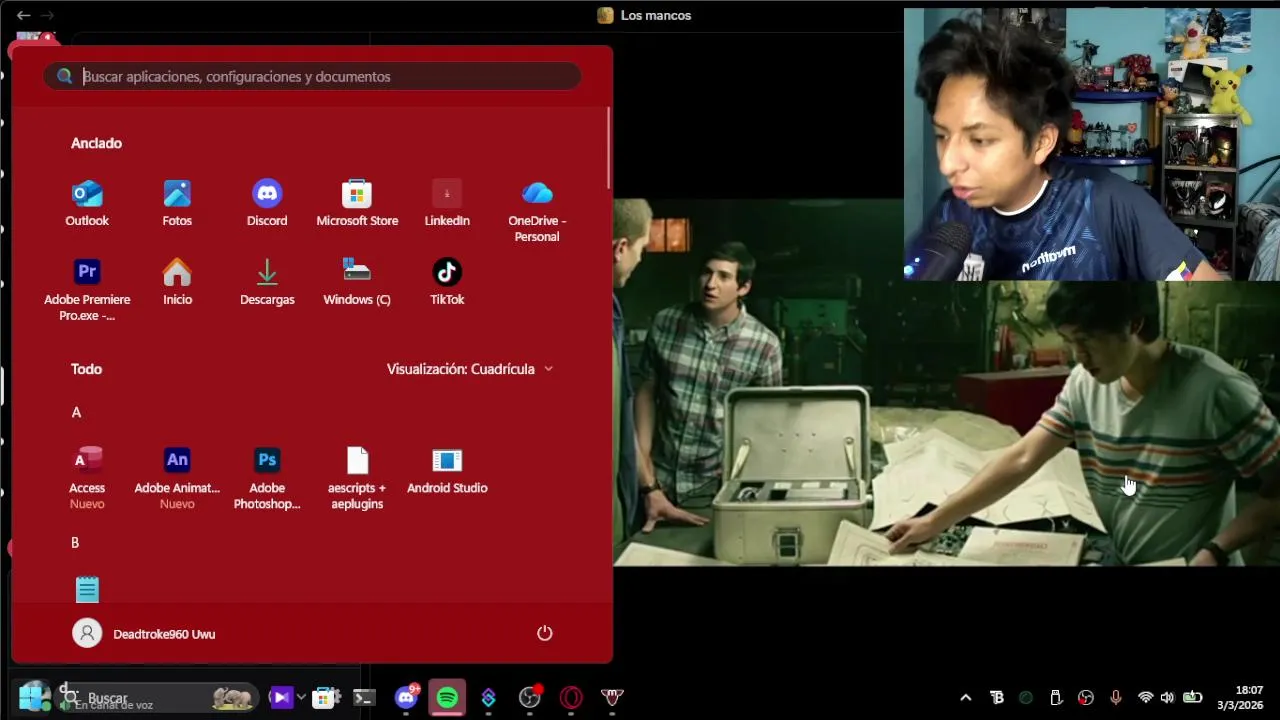The height and width of the screenshot is (720, 1280).
Task: Open Microsoft Store on the taskbar
Action: click(326, 697)
